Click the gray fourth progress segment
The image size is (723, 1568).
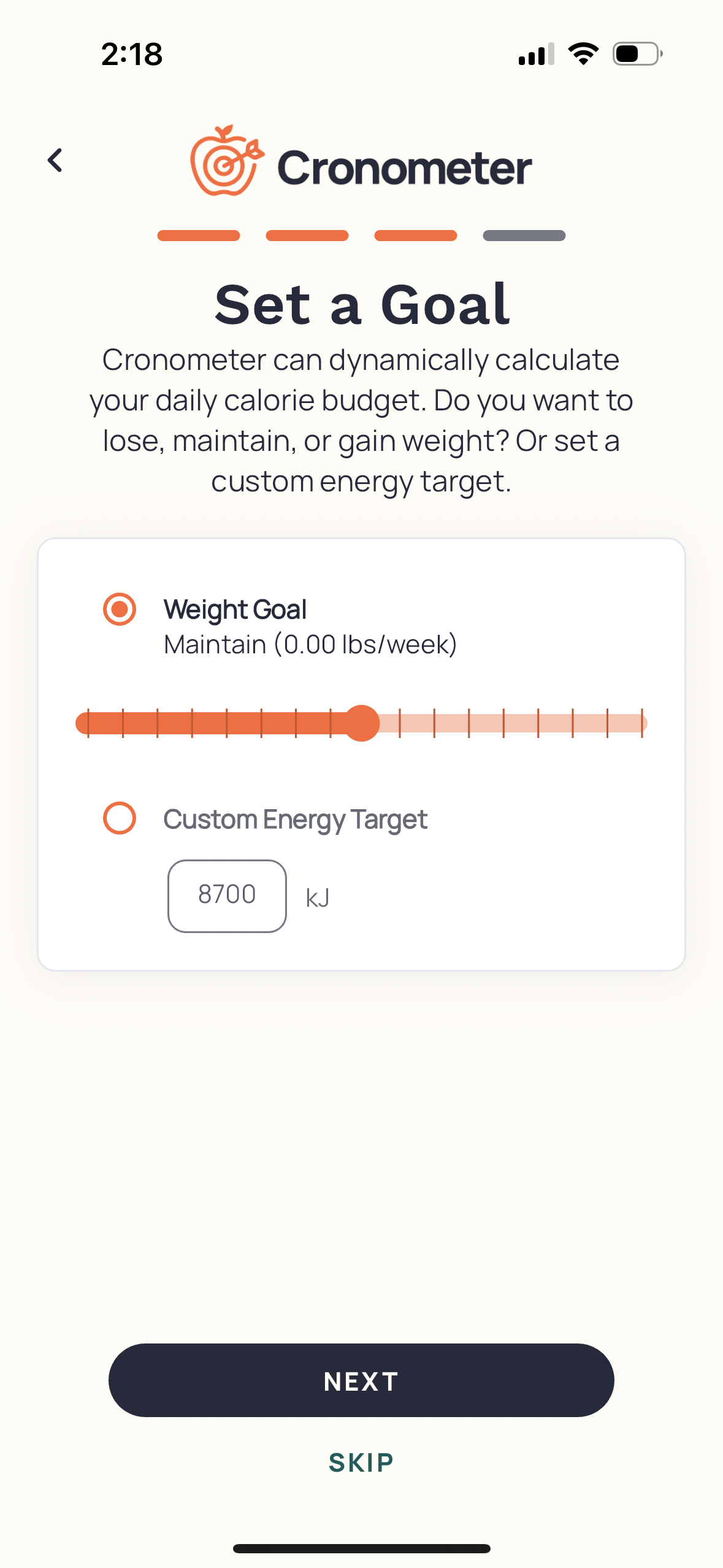523,235
